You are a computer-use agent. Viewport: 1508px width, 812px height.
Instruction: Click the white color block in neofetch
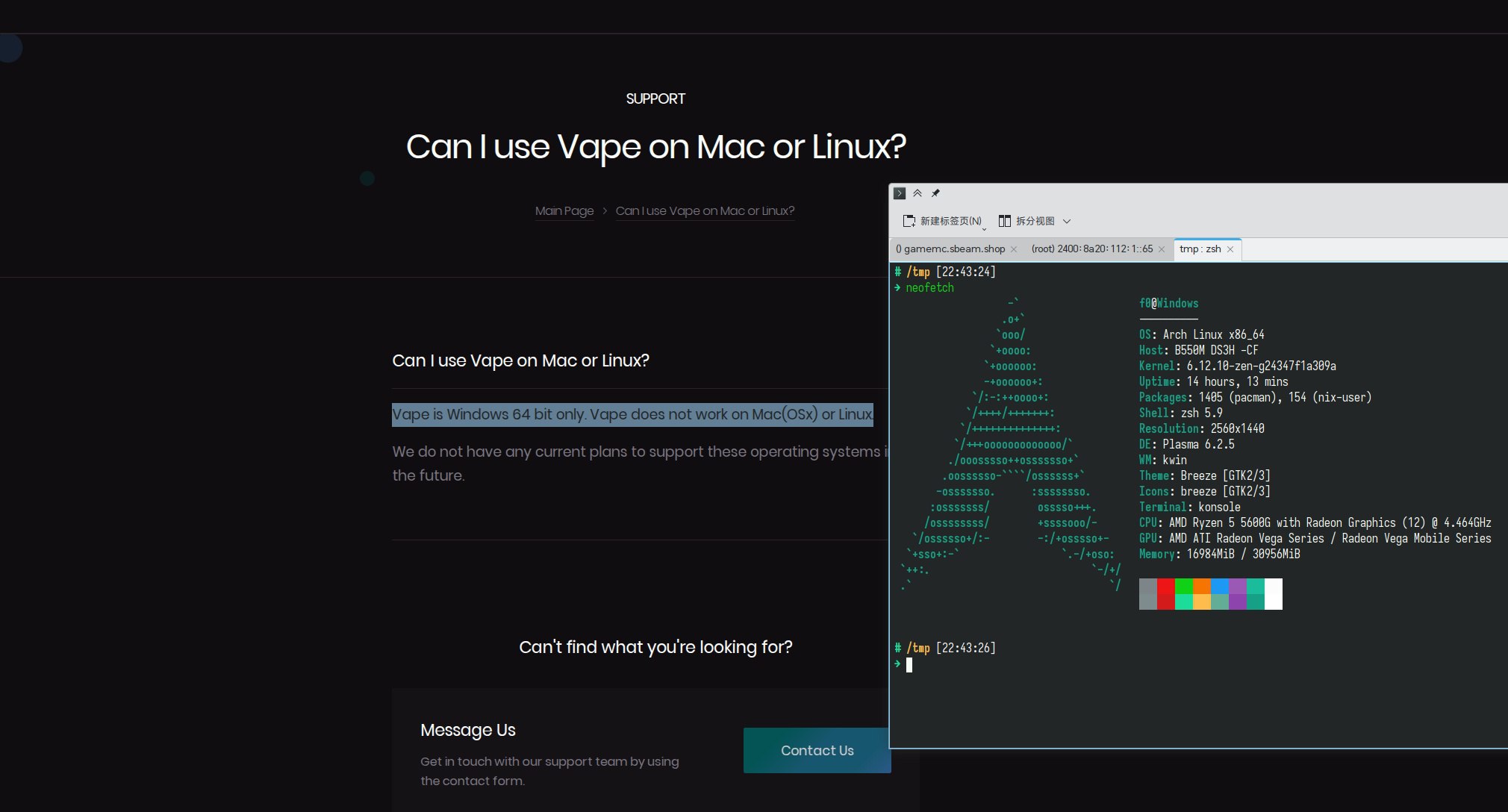pos(1274,594)
